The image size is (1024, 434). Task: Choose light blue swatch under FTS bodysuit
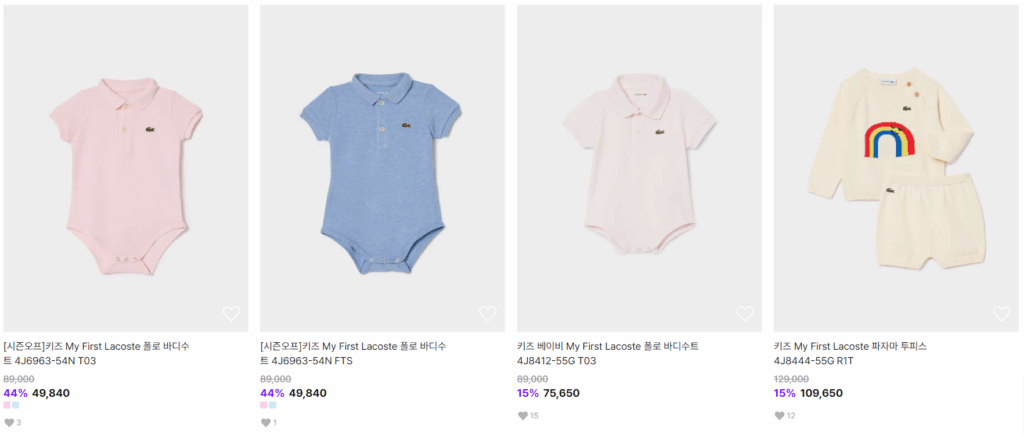(x=273, y=406)
